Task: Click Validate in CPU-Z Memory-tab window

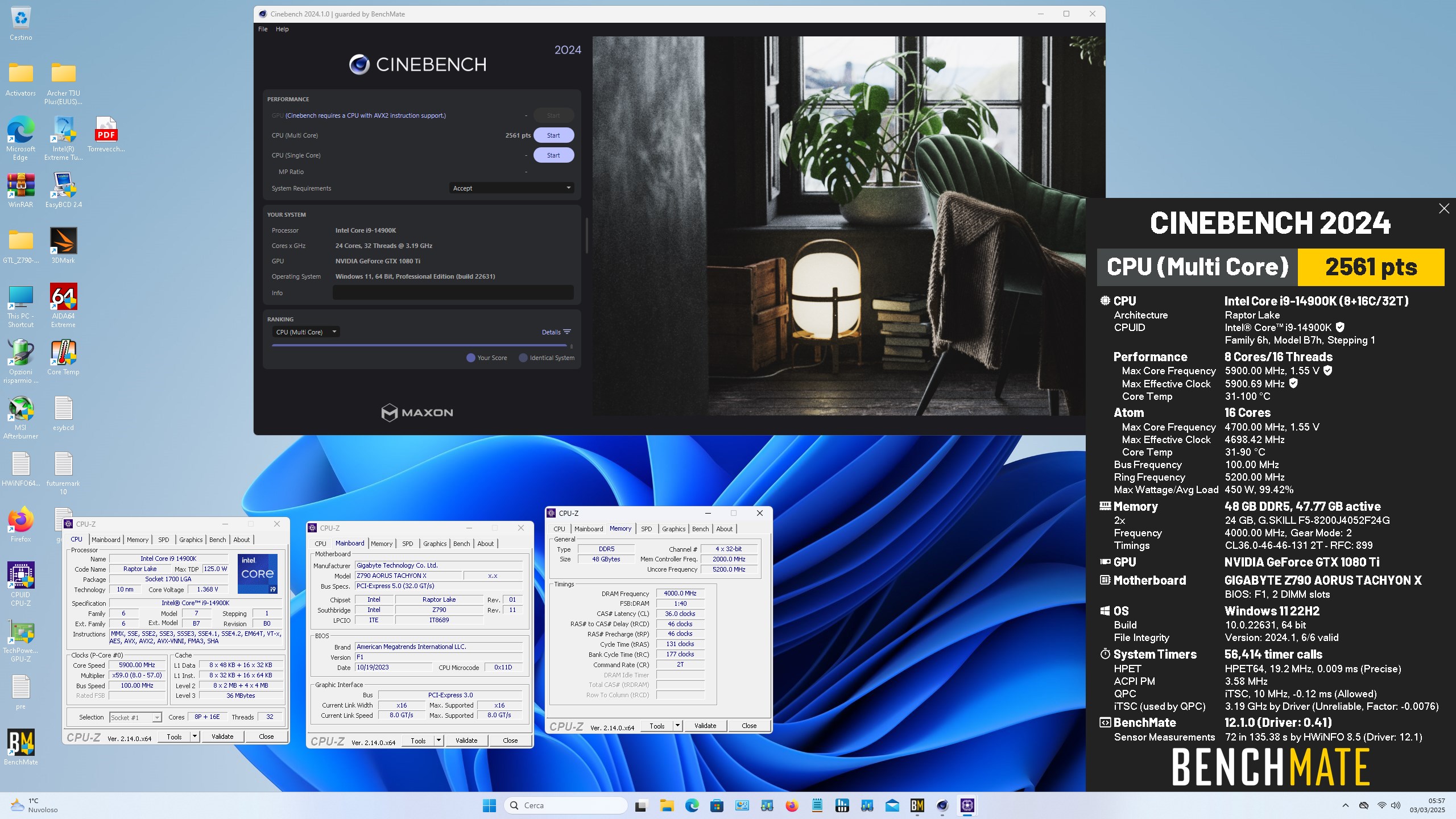Action: point(705,726)
